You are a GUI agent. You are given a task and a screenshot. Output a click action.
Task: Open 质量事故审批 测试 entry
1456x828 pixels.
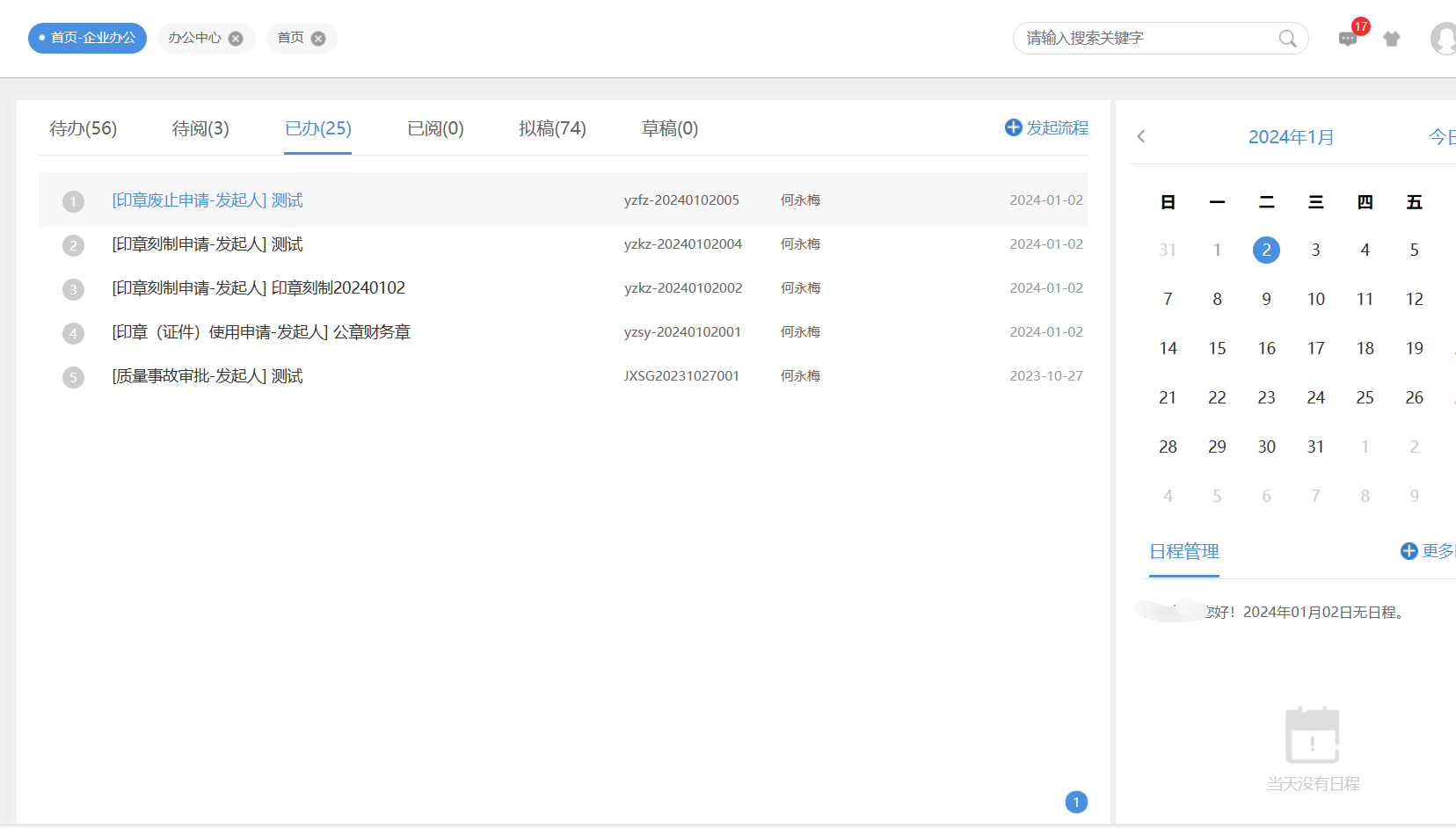[x=207, y=376]
